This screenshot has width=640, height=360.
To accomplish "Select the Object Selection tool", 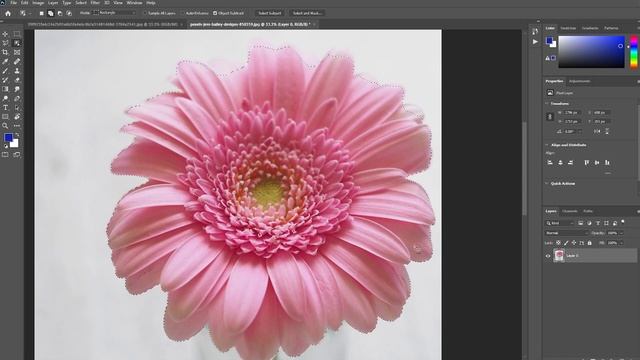I will [17, 43].
